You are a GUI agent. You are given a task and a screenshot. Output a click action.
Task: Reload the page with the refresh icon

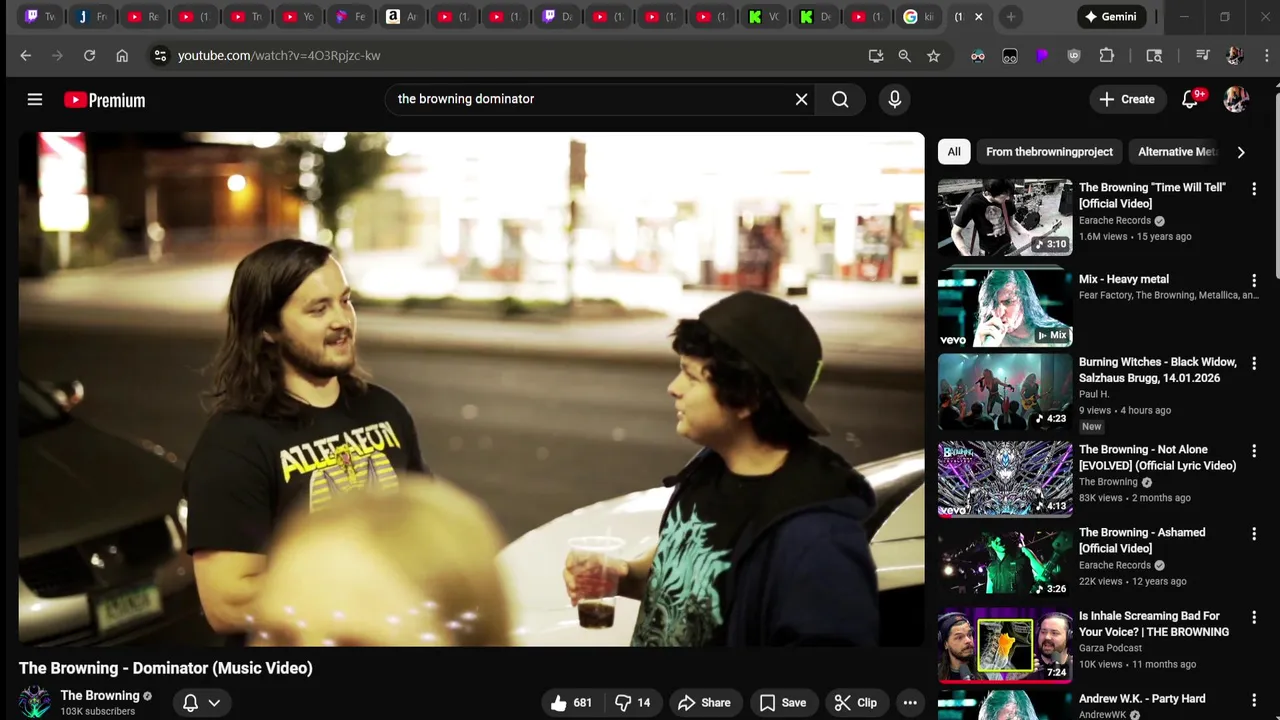pyautogui.click(x=89, y=56)
